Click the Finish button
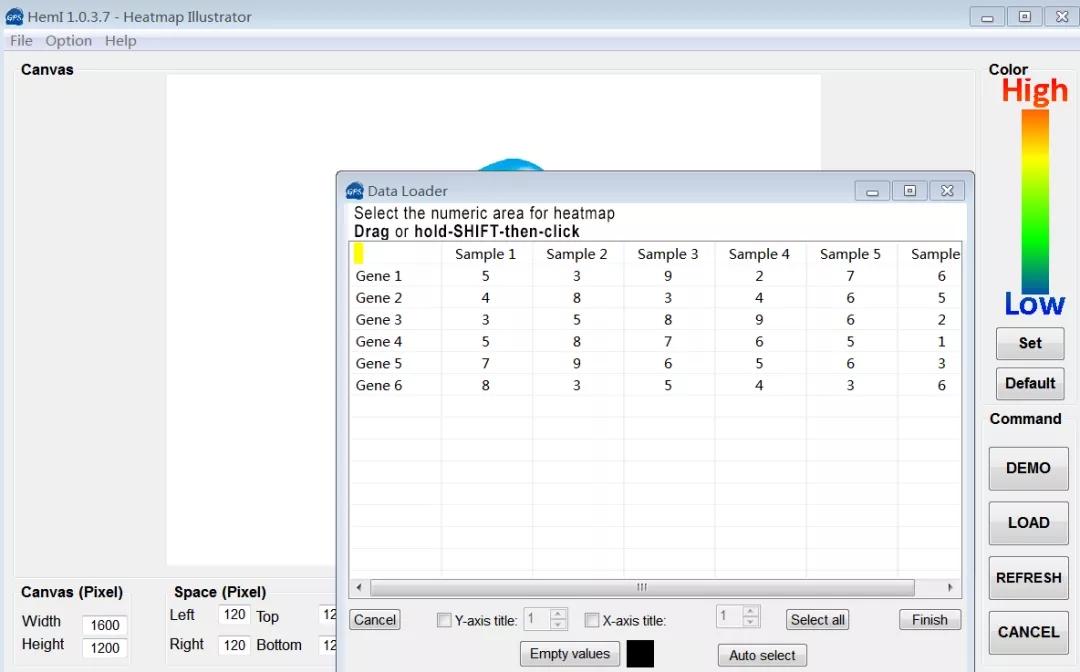 930,620
